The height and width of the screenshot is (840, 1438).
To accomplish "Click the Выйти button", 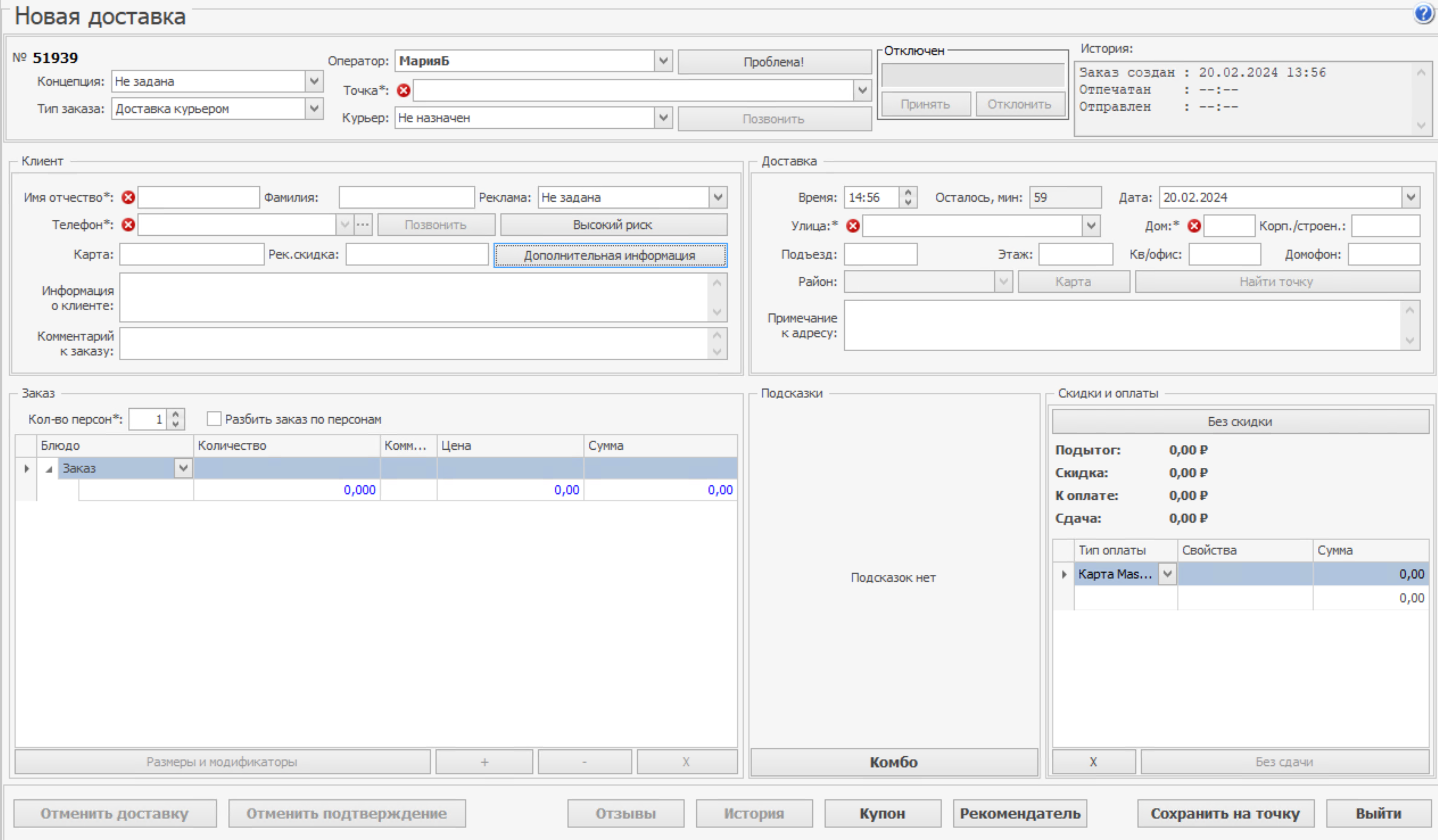I will click(1379, 814).
